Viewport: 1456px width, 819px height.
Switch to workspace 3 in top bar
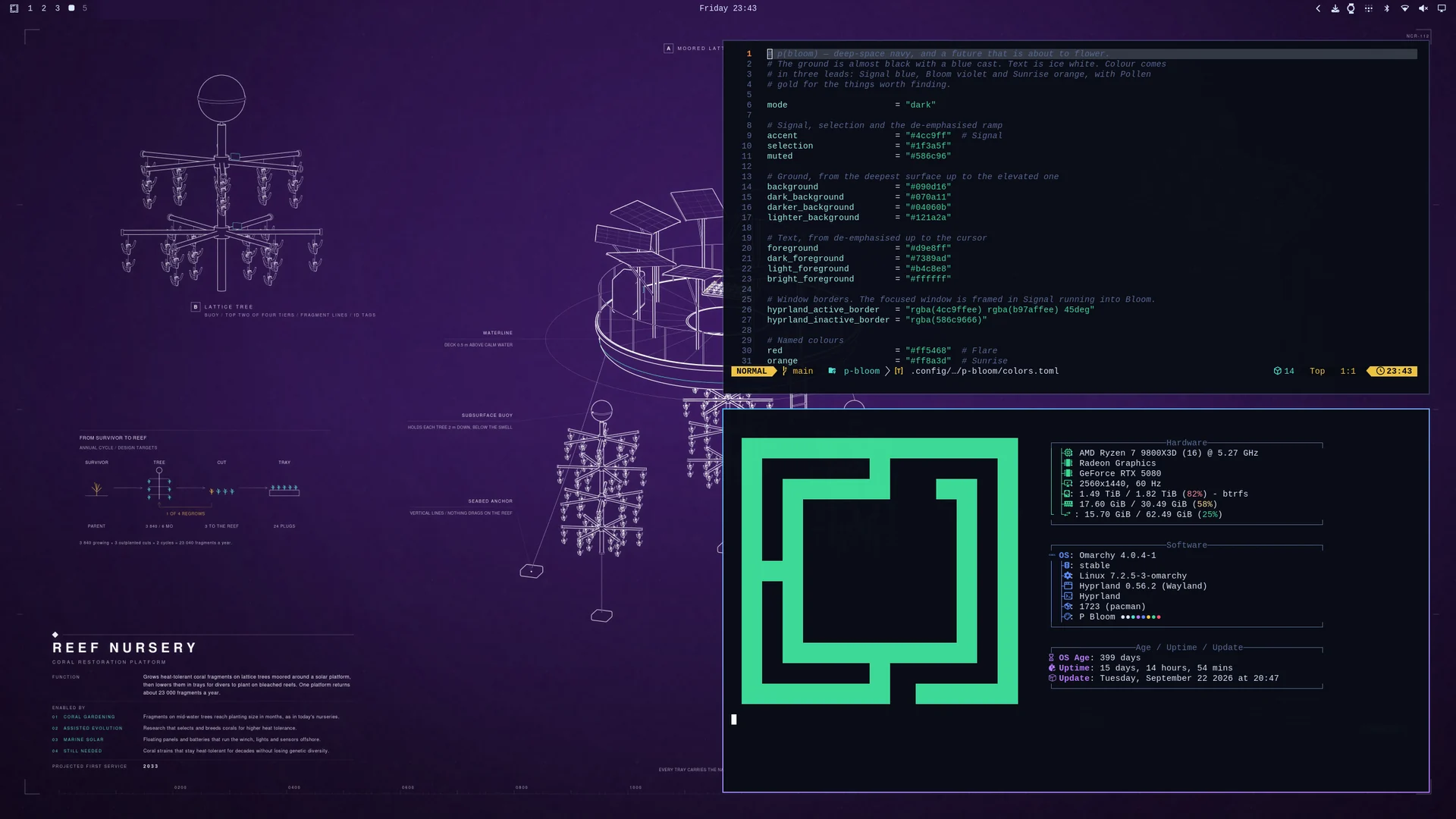pyautogui.click(x=58, y=8)
